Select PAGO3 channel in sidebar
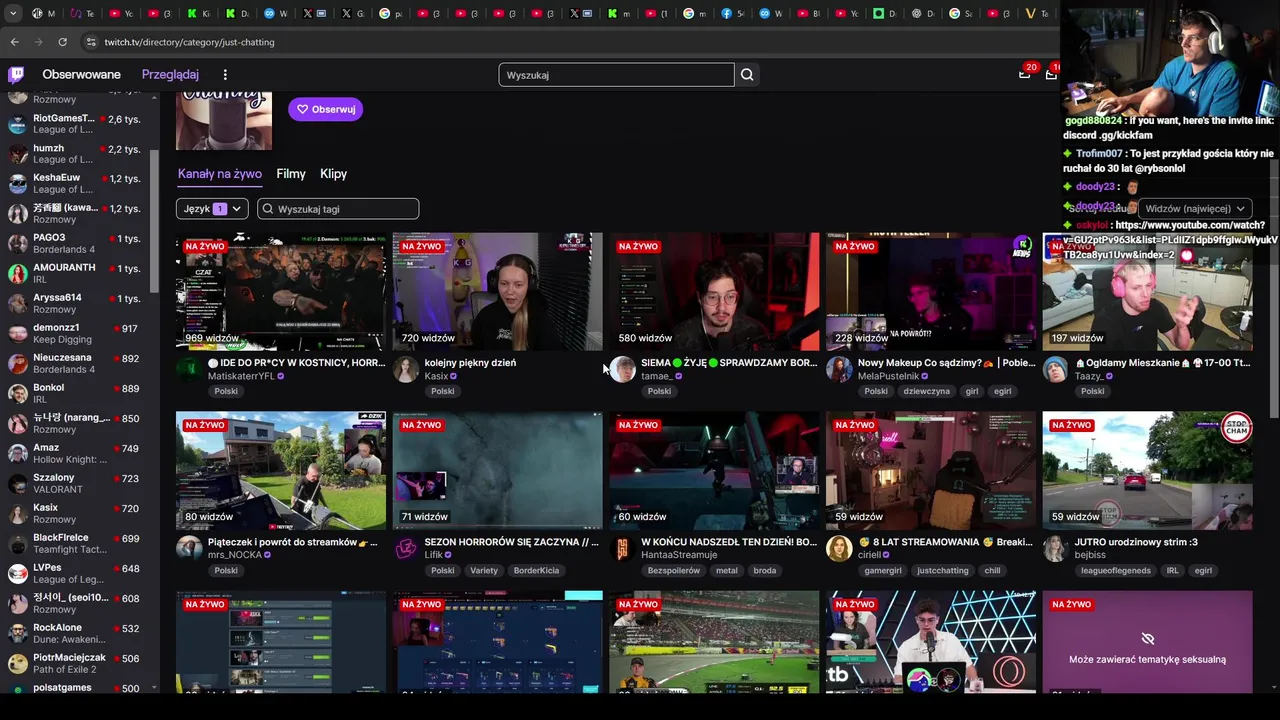This screenshot has width=1280, height=720. coord(78,244)
